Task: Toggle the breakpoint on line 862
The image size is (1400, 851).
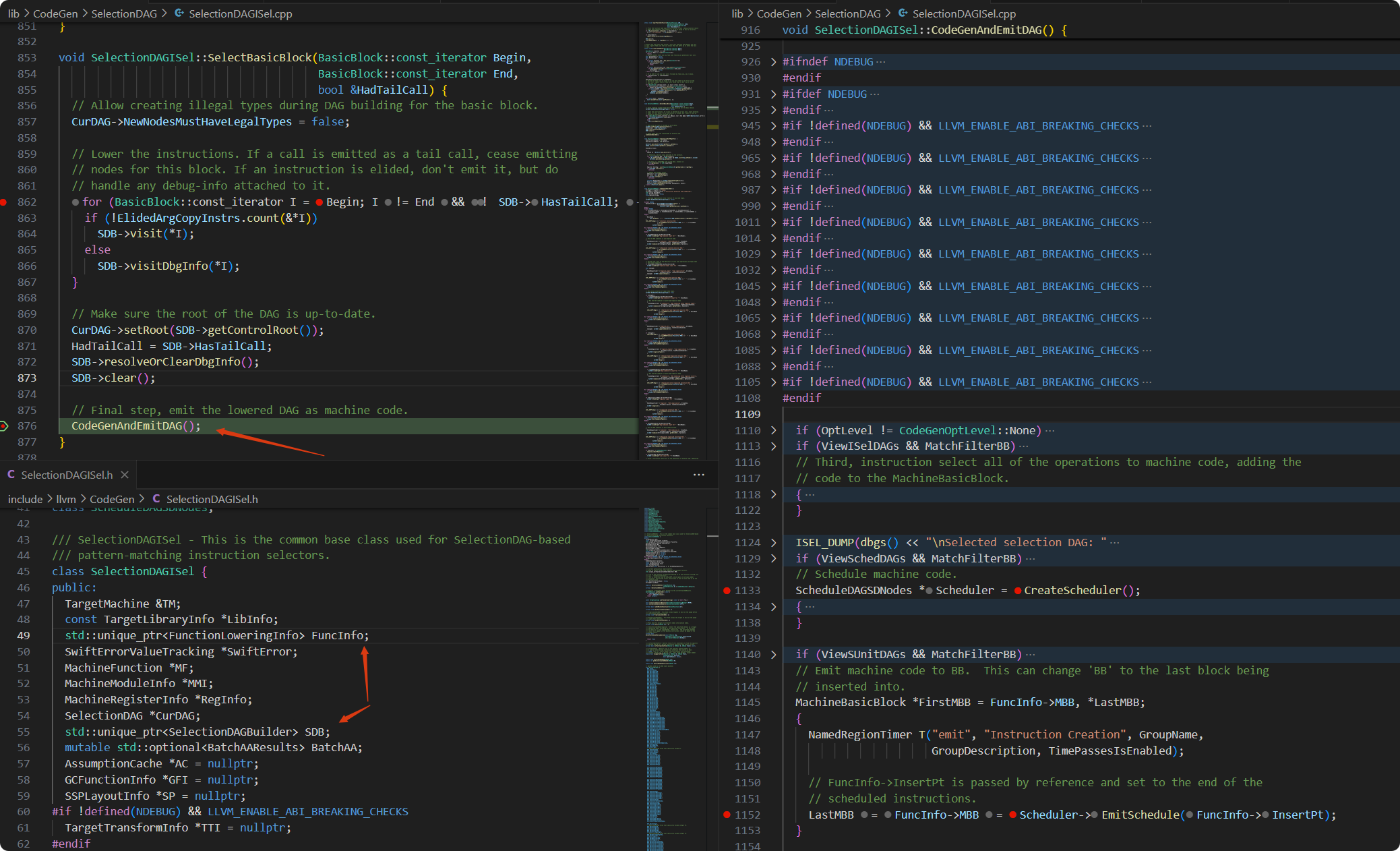Action: (x=3, y=202)
